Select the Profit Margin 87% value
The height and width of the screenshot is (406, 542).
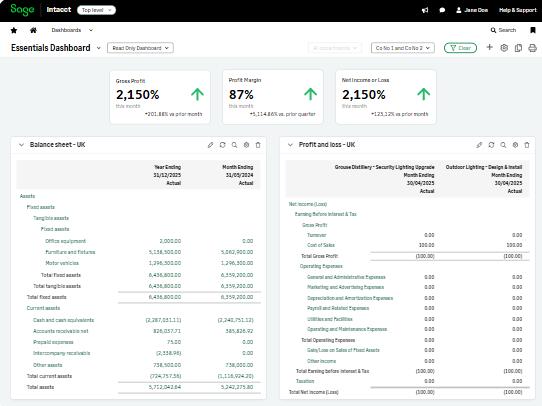click(241, 94)
